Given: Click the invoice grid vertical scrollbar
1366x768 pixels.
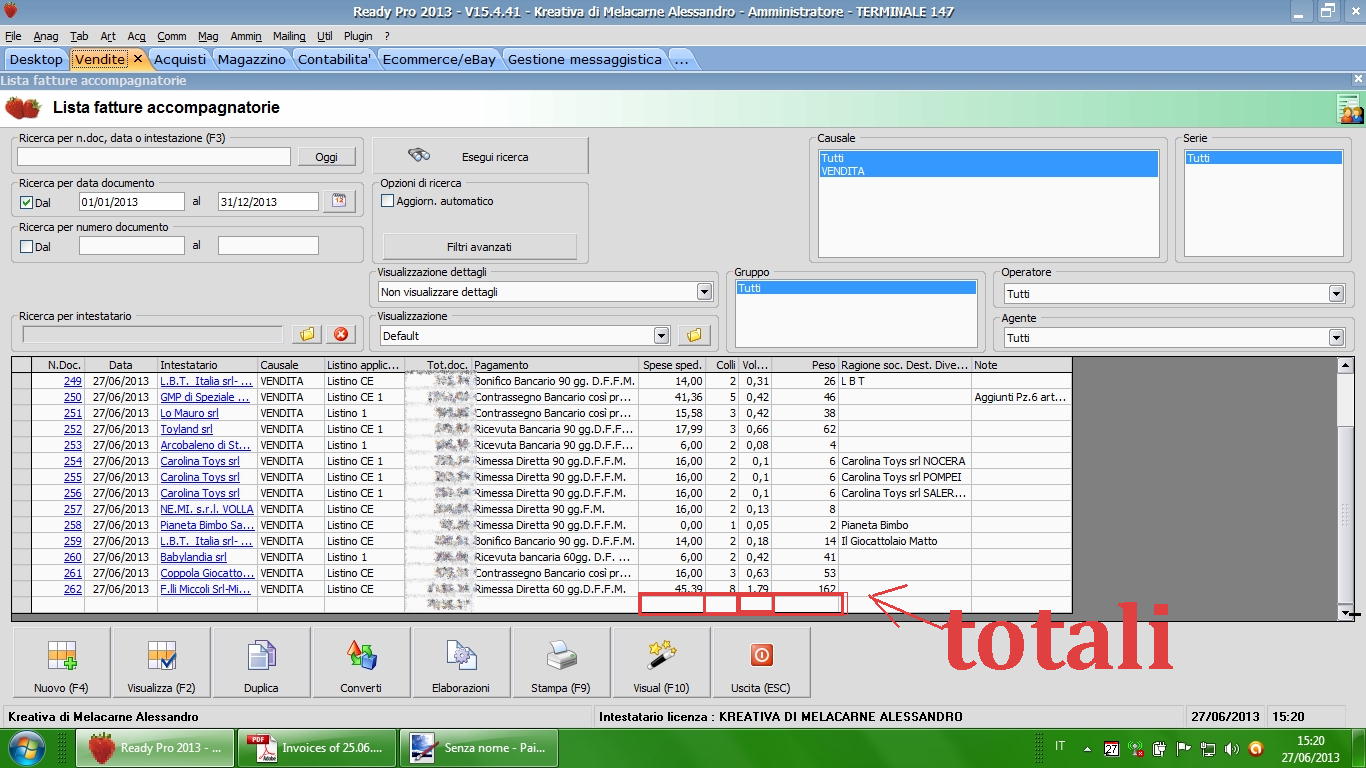Looking at the screenshot, I should tap(1346, 490).
